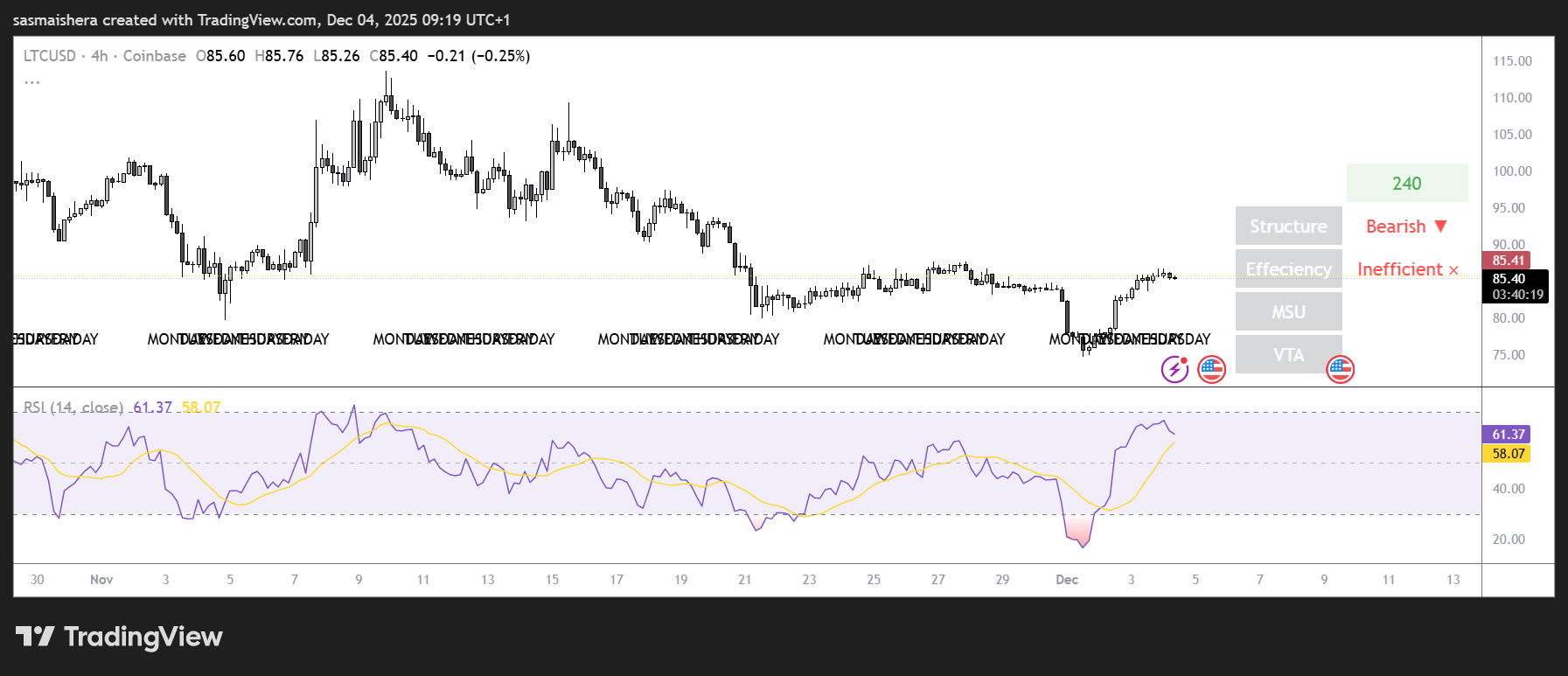Screen dimensions: 1568x676
Task: Click the red Inefficient × status
Action: pos(1408,269)
